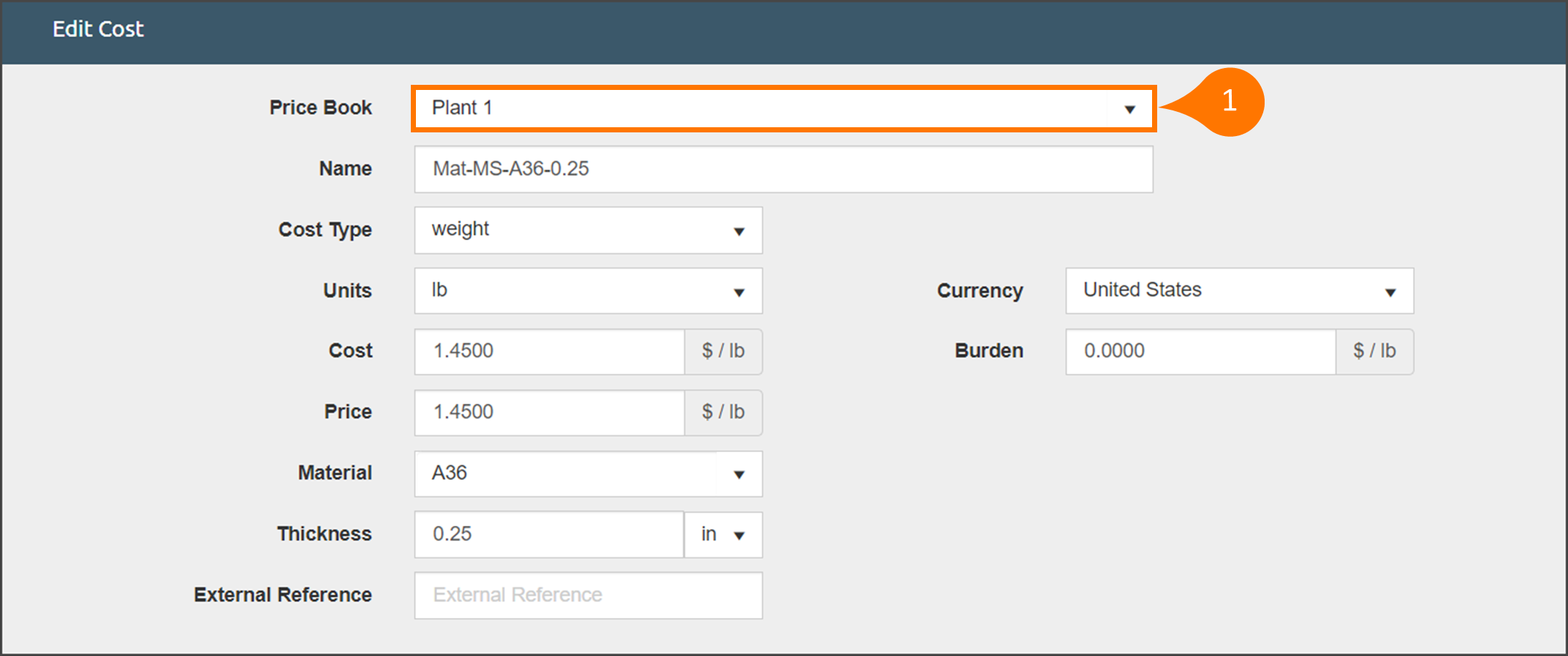Click the Thickness value field showing 0.25
The image size is (1568, 656).
point(549,535)
